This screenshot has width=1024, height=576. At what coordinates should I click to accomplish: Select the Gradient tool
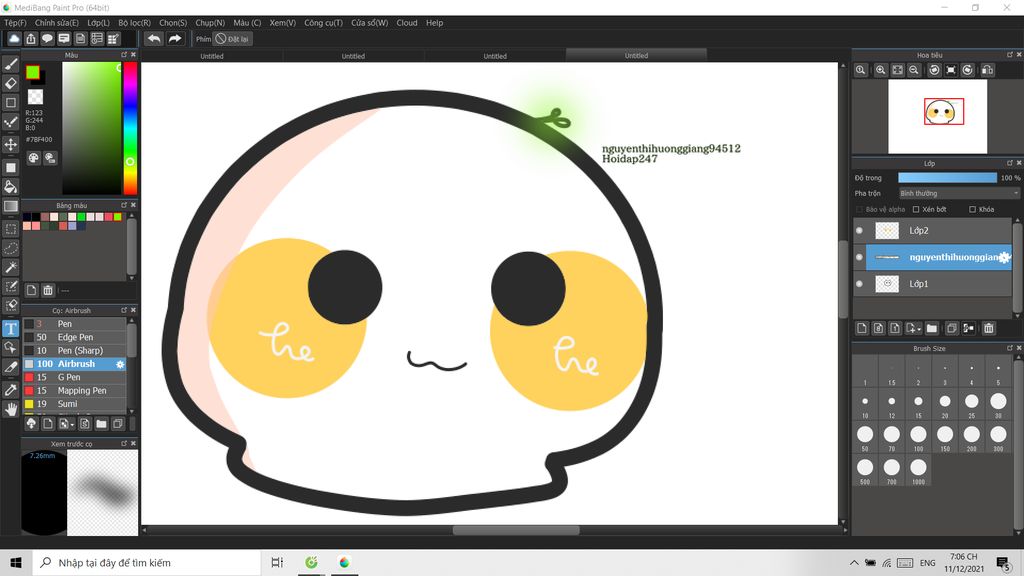pos(10,206)
